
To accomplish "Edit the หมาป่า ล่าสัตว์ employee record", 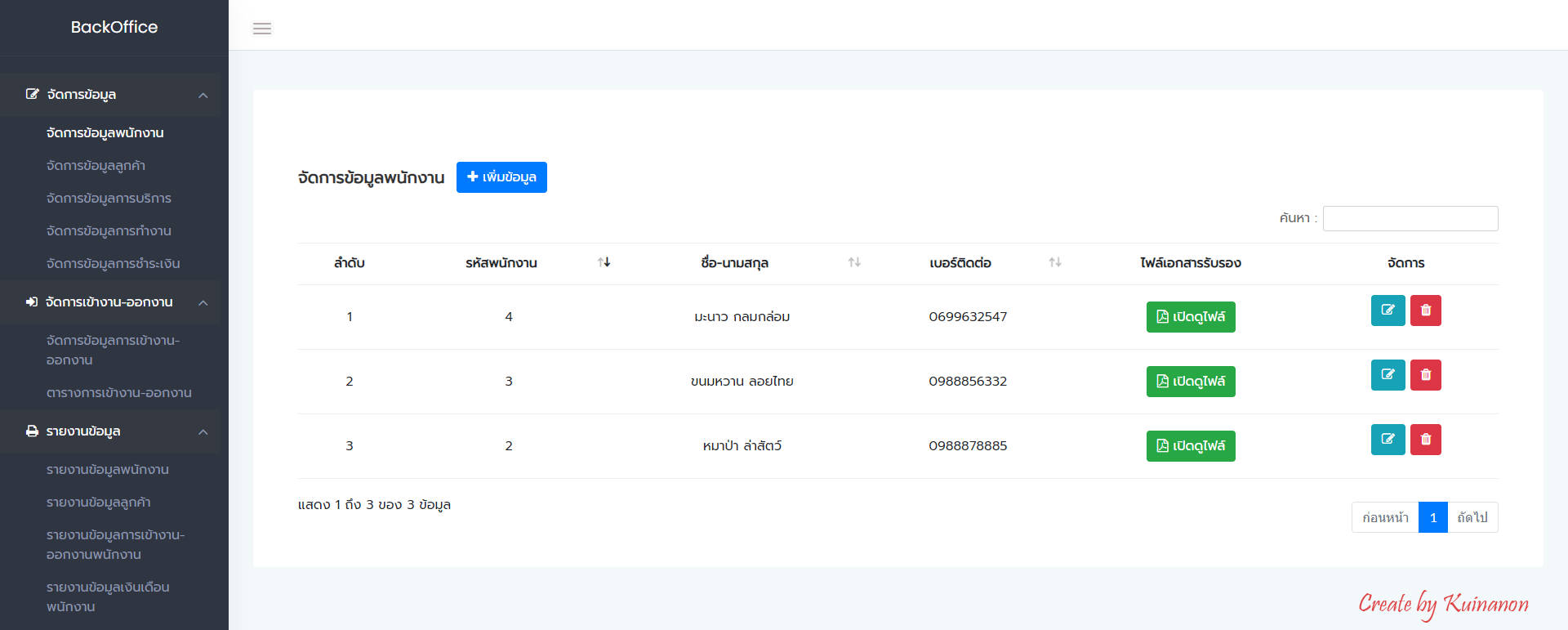I will tap(1388, 440).
